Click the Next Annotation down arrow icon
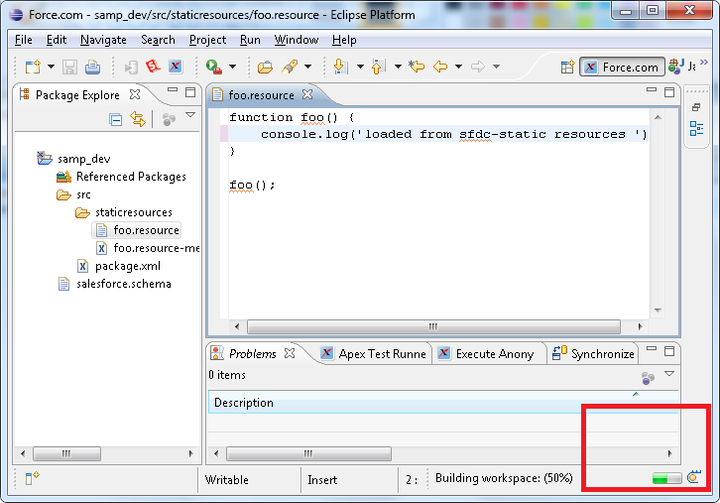The width and height of the screenshot is (720, 503). 340,67
